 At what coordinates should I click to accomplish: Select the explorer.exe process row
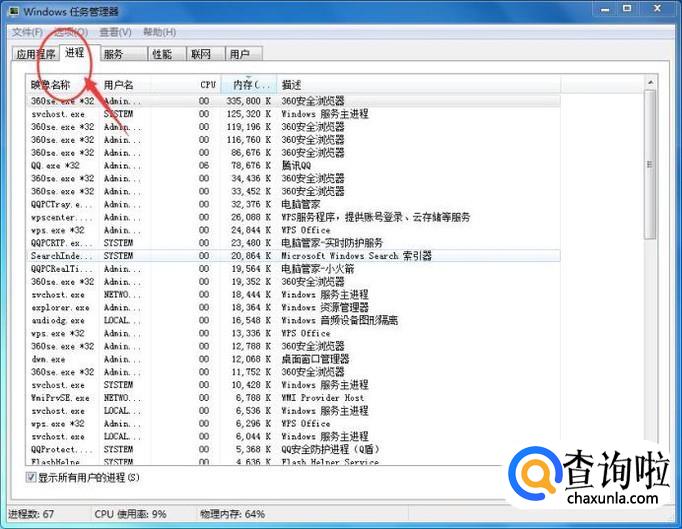pos(293,308)
